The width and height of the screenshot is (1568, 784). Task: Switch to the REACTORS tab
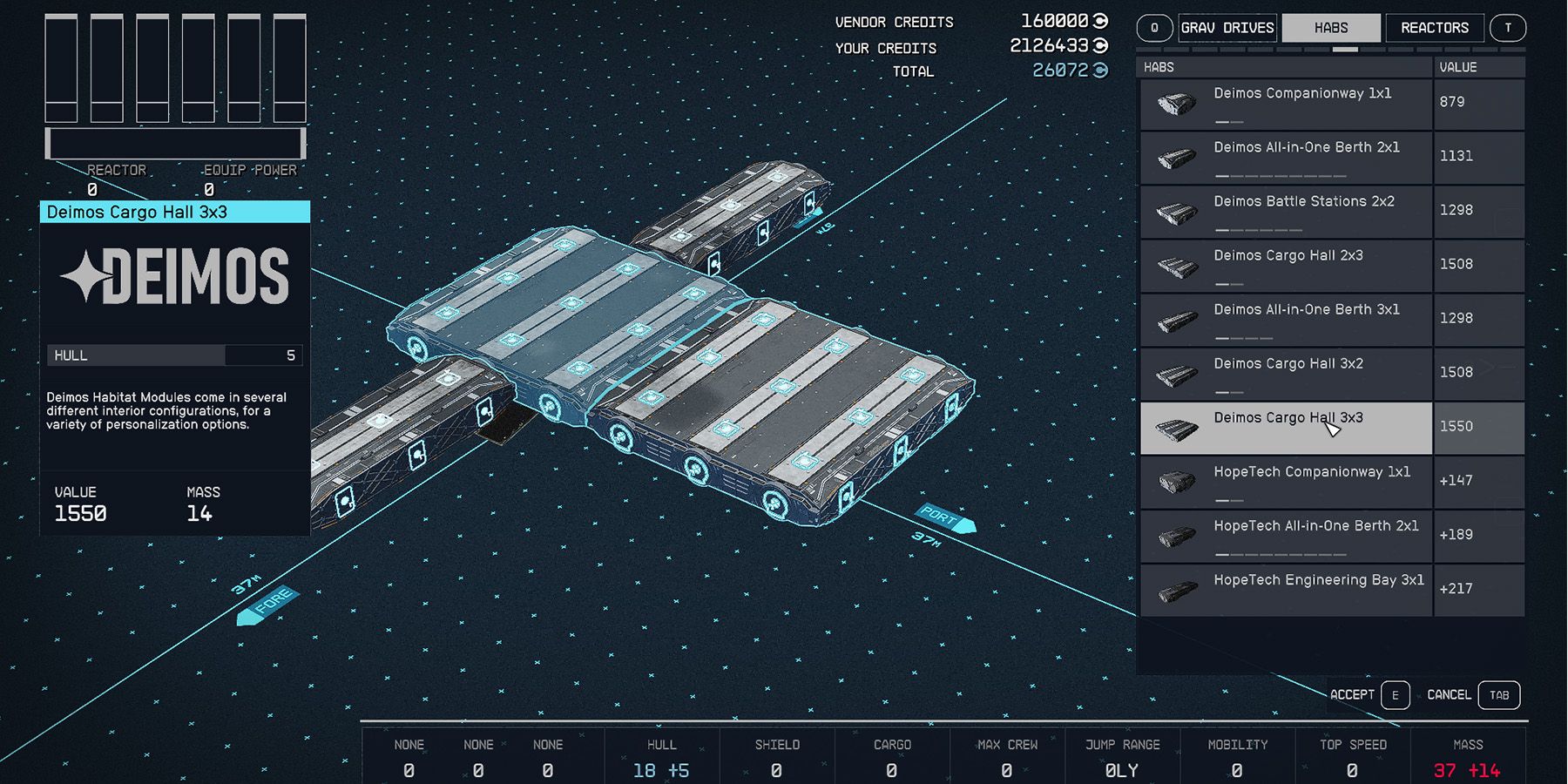point(1434,27)
